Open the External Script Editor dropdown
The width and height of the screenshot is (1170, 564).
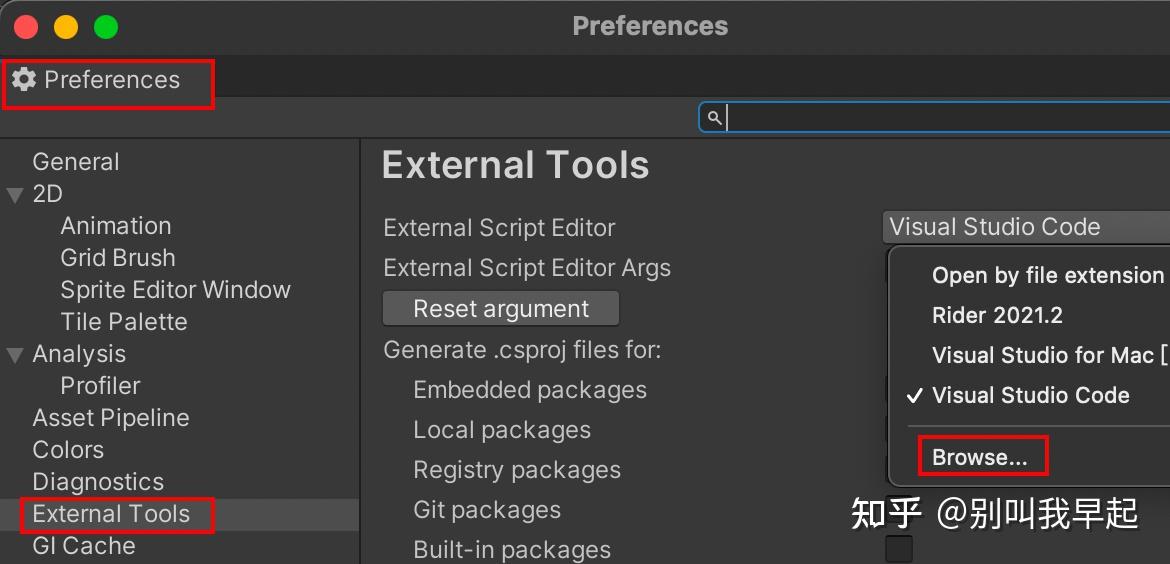[1025, 227]
